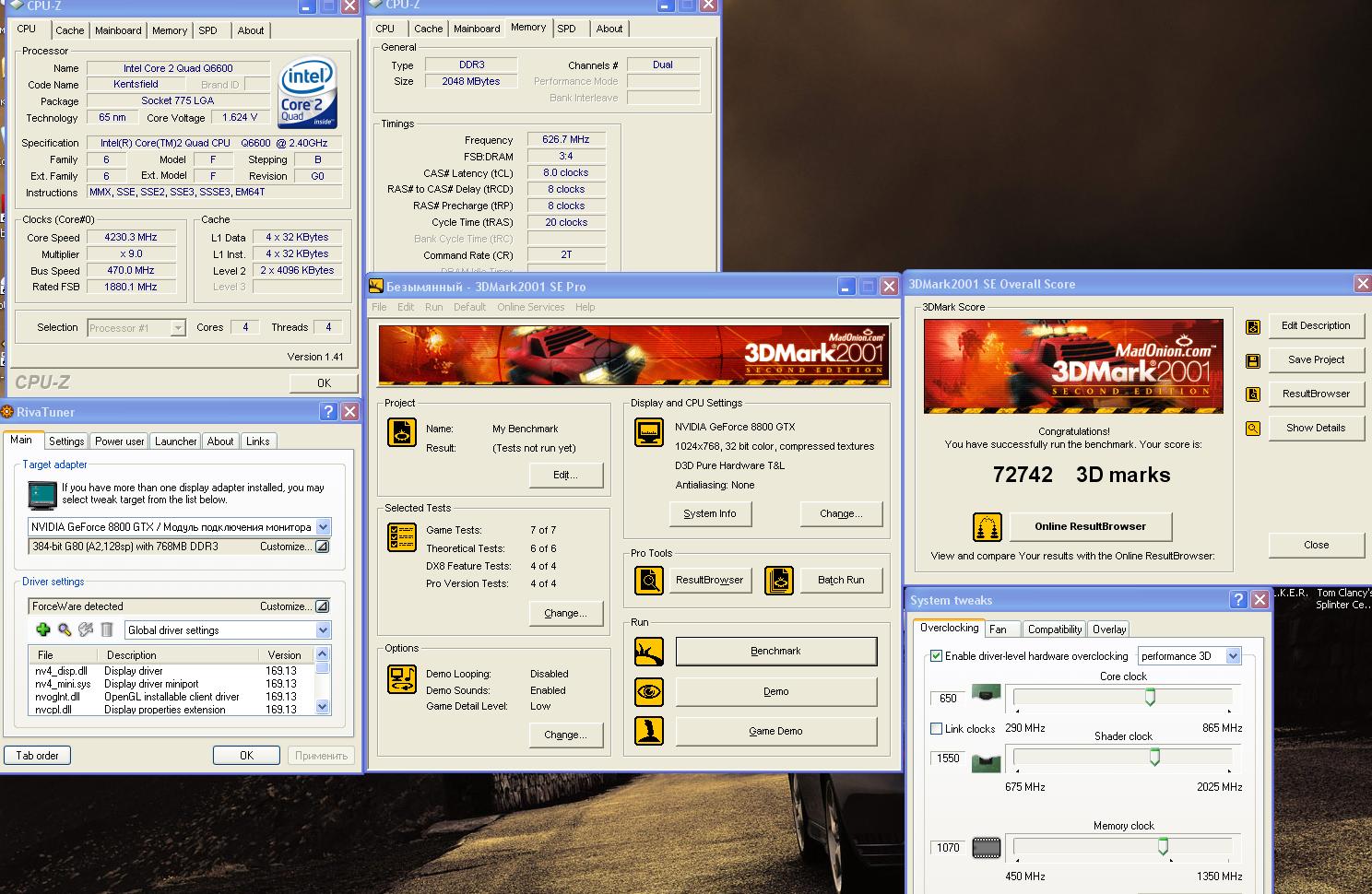Viewport: 1372px width, 894px height.
Task: Click the ResultBrowser magnifier icon in Pro Tools
Action: point(649,580)
